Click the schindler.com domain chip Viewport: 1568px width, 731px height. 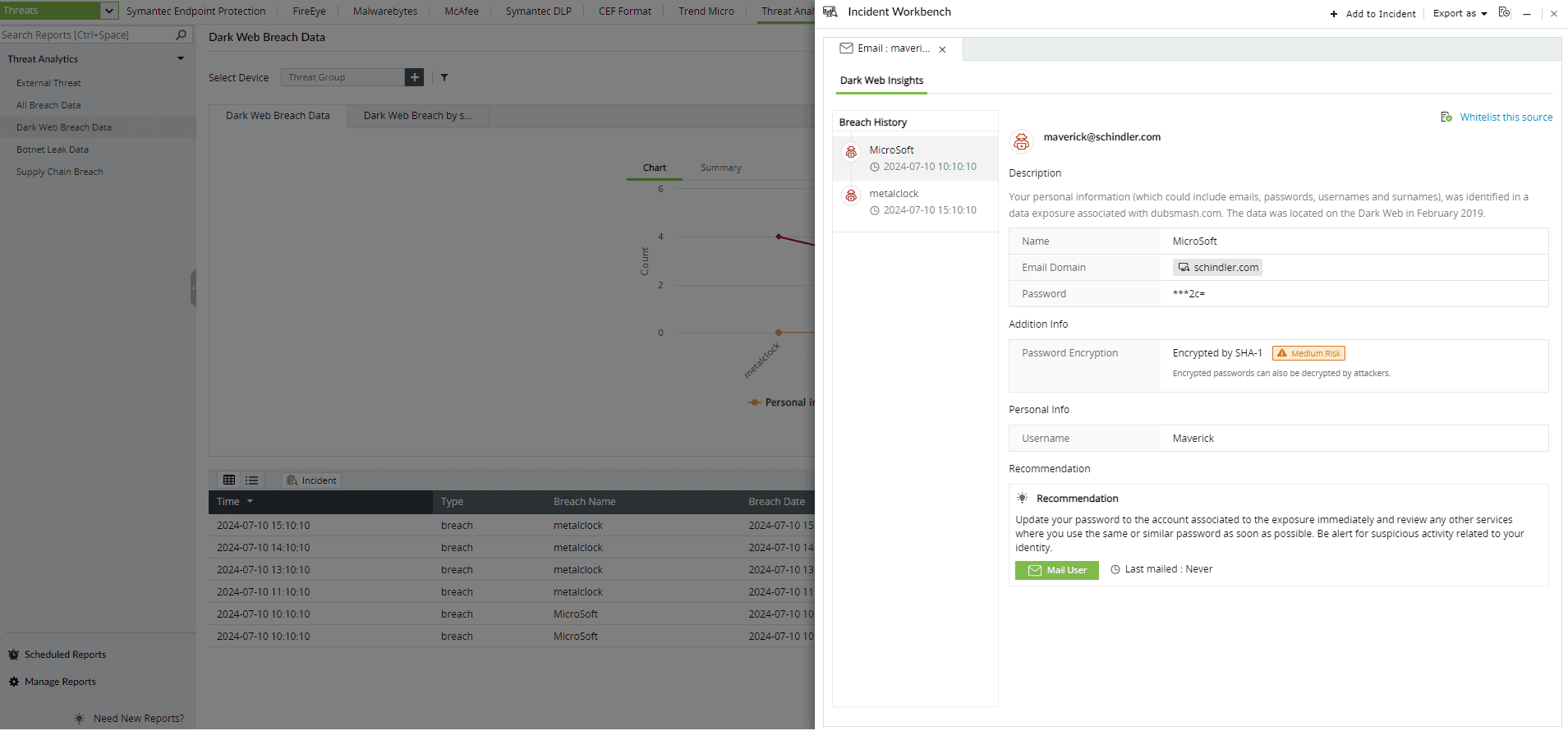click(x=1217, y=268)
